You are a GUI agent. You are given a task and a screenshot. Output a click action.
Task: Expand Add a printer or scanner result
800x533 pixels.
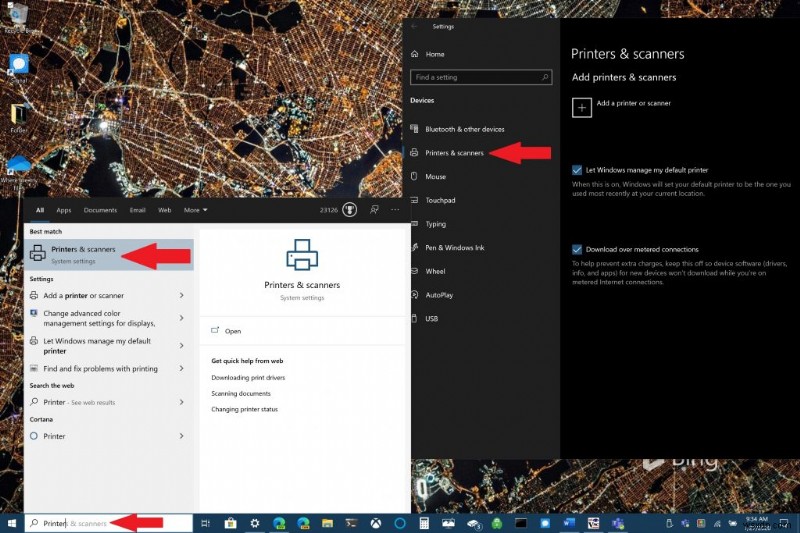[x=182, y=295]
